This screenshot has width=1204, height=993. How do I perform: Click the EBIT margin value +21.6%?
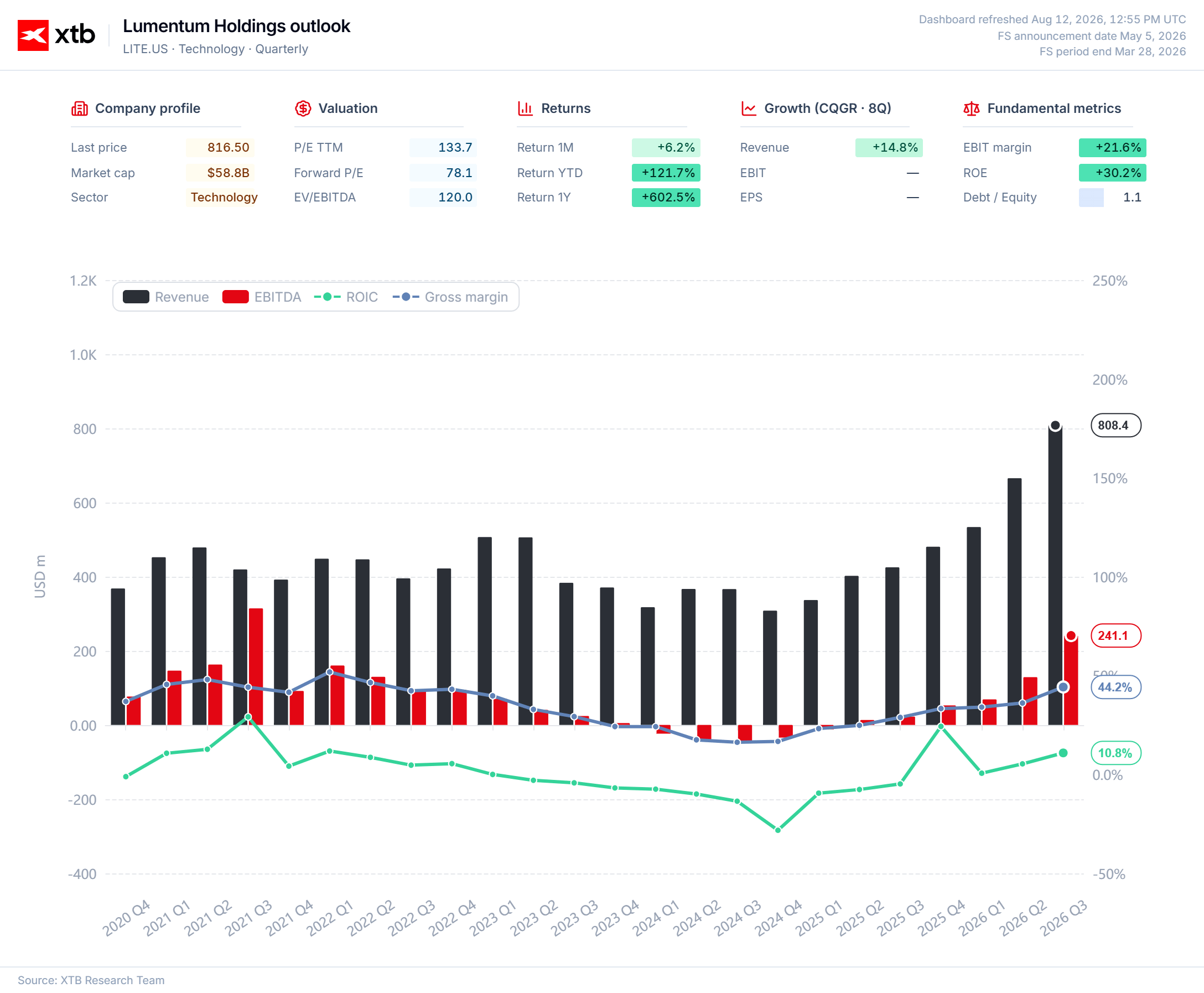1113,147
